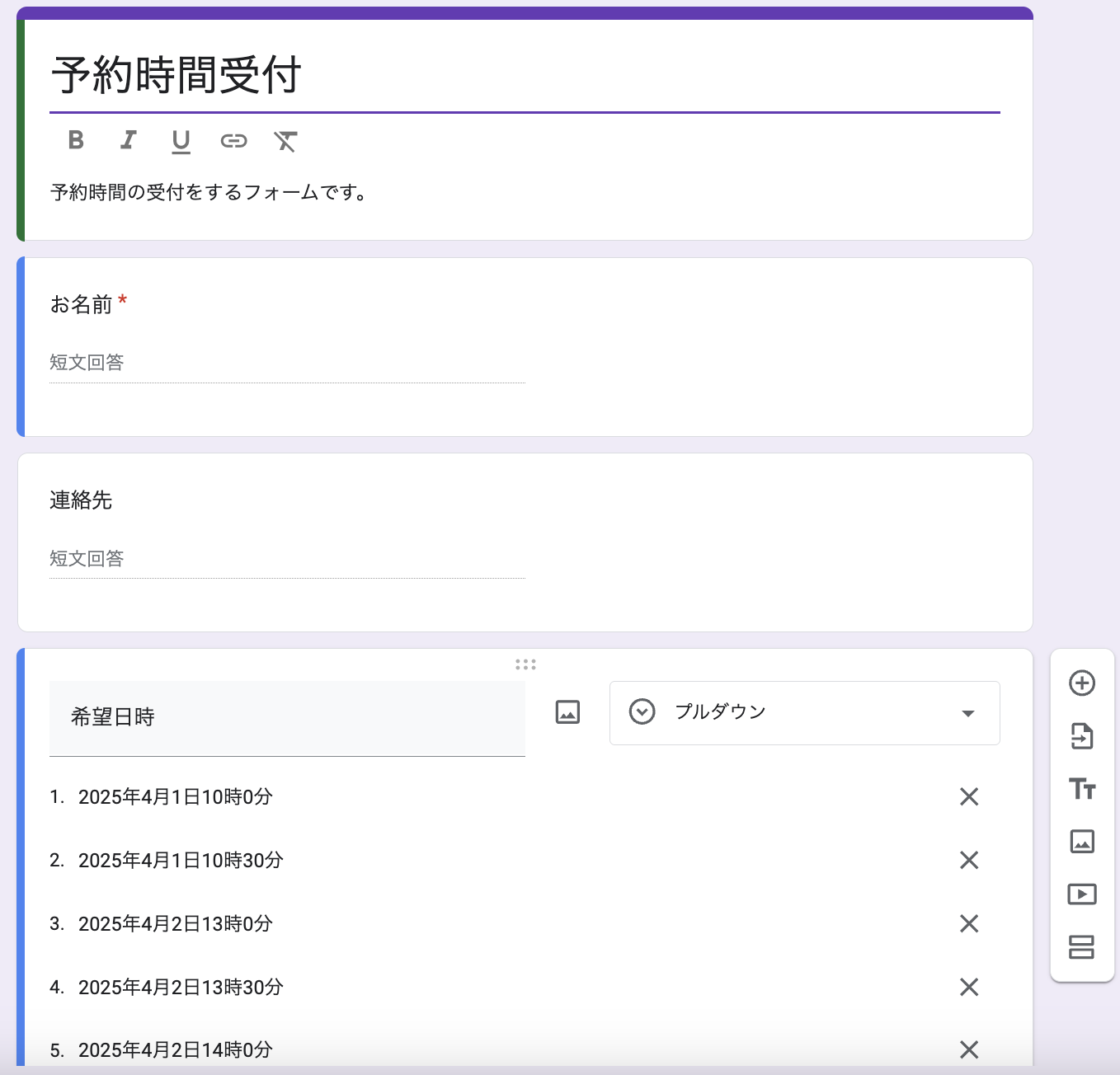
Task: Insert a link in the form description
Action: pyautogui.click(x=233, y=141)
